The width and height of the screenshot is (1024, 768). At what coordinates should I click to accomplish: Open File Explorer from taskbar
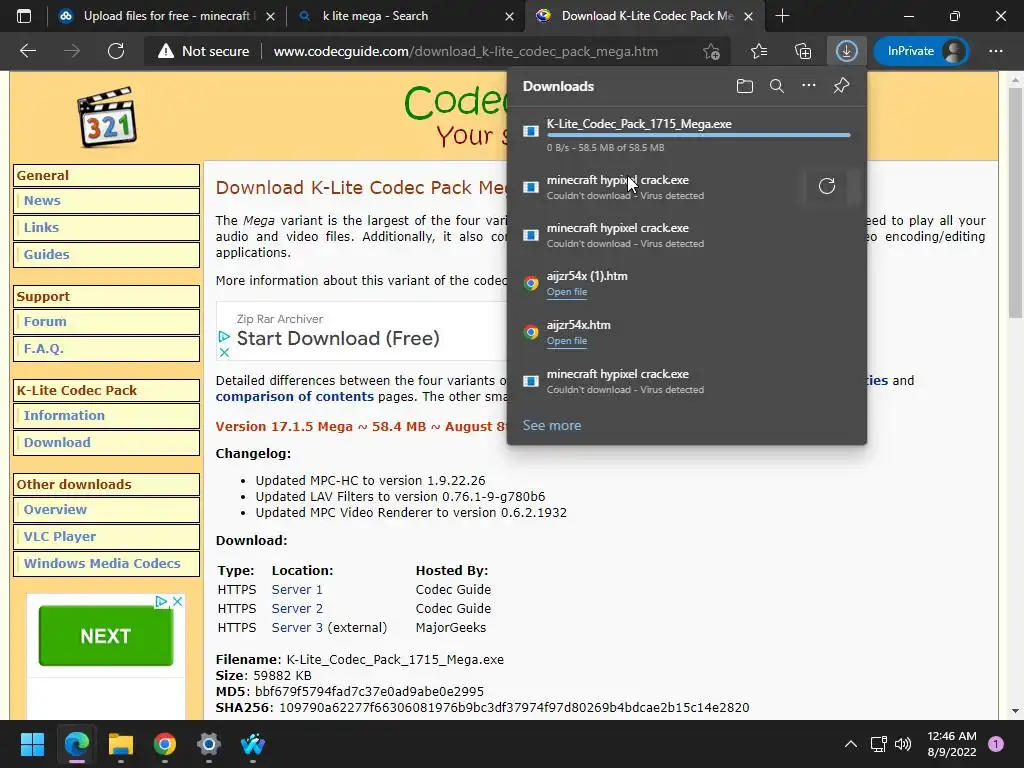point(121,744)
